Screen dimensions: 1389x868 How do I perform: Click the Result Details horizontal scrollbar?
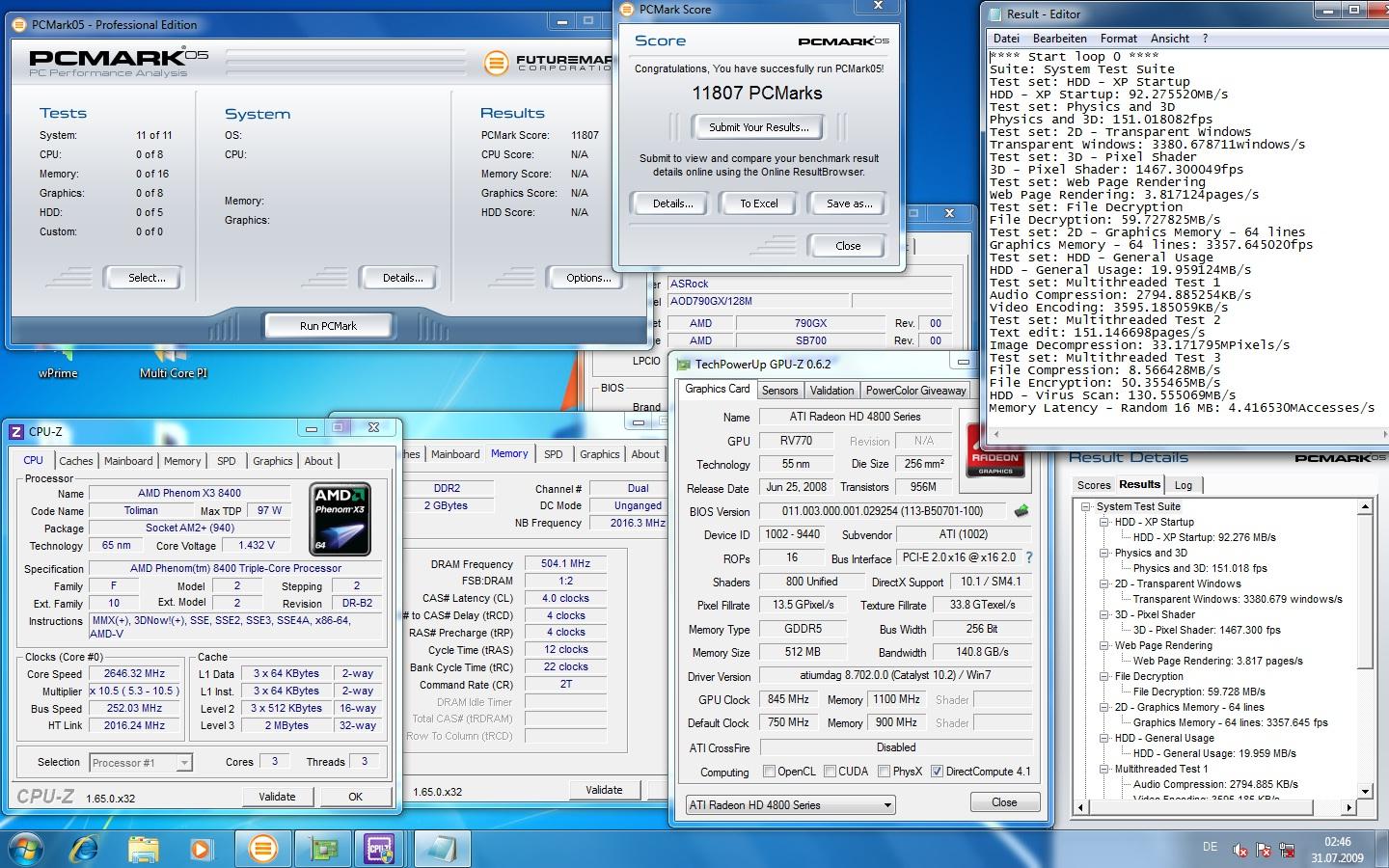(x=1215, y=805)
